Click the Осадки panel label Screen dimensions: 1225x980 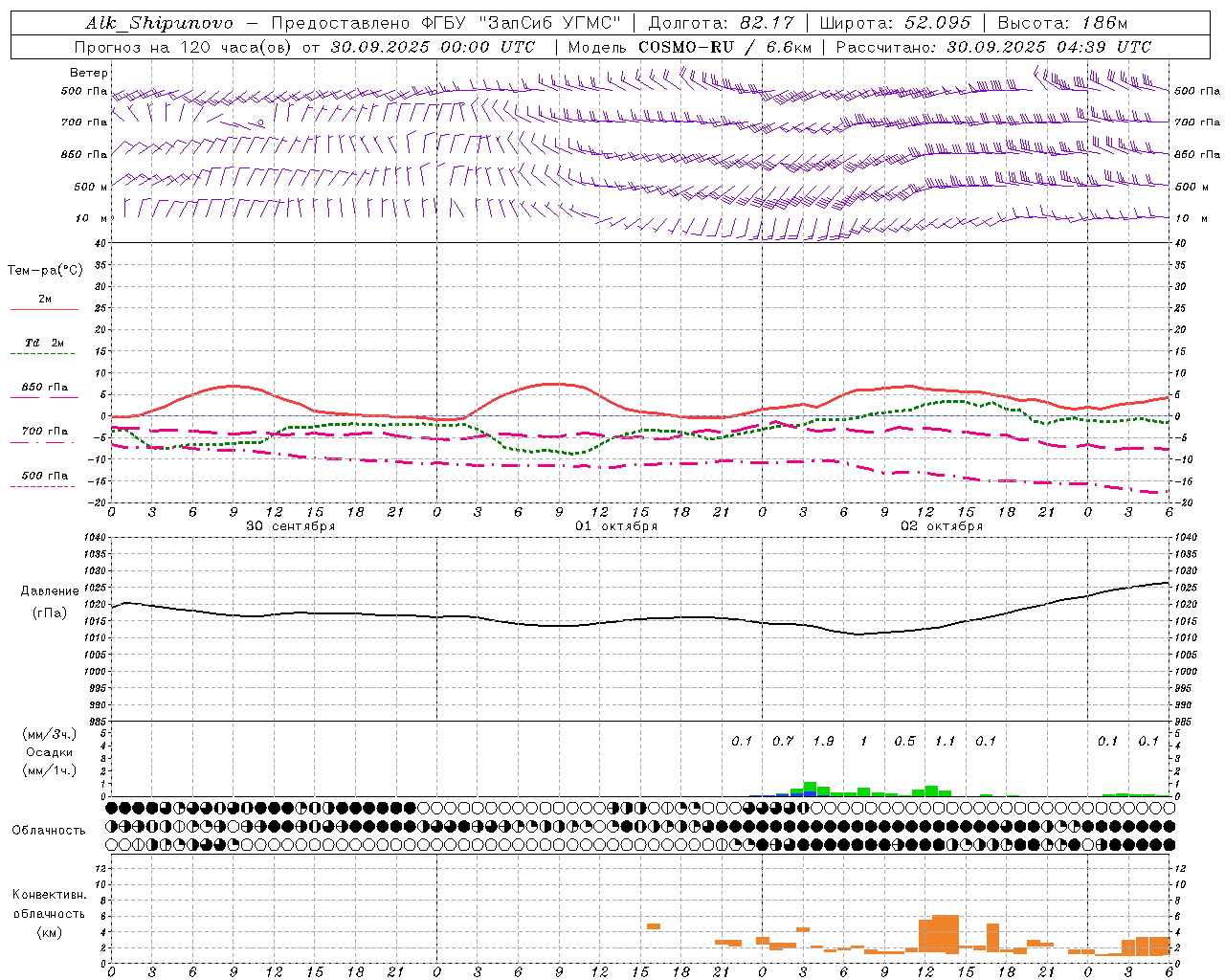[x=50, y=752]
